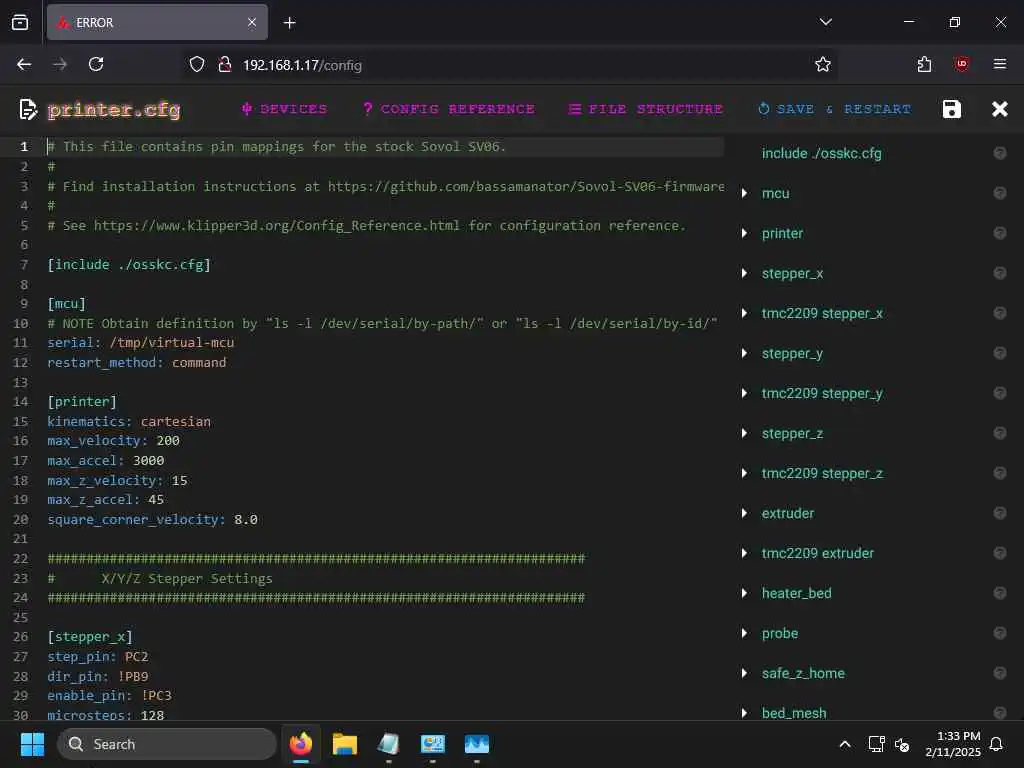Image resolution: width=1024 pixels, height=768 pixels.
Task: Open uBlock Origin extension icon
Action: click(x=961, y=64)
